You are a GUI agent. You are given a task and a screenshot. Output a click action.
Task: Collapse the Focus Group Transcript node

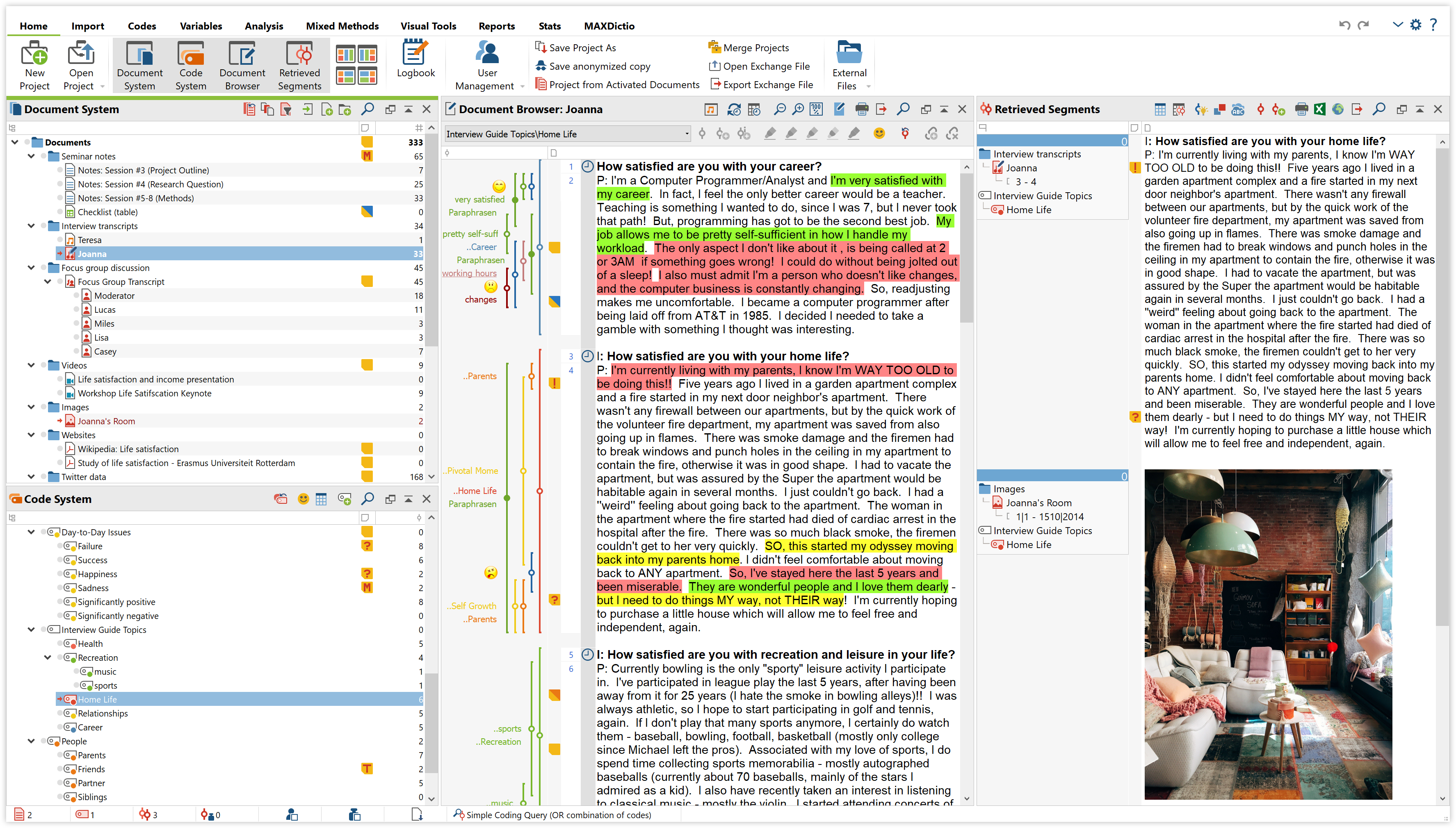tap(48, 282)
